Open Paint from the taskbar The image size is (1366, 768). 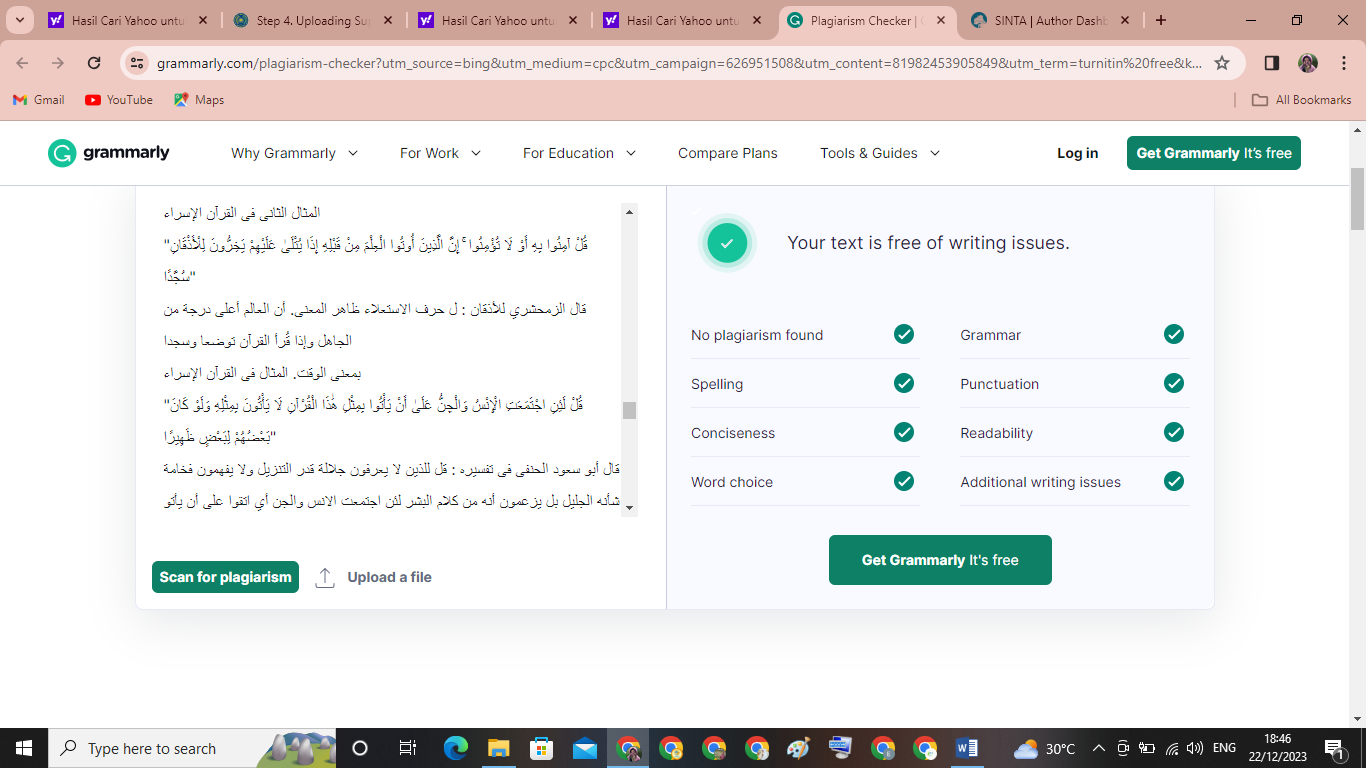point(797,748)
